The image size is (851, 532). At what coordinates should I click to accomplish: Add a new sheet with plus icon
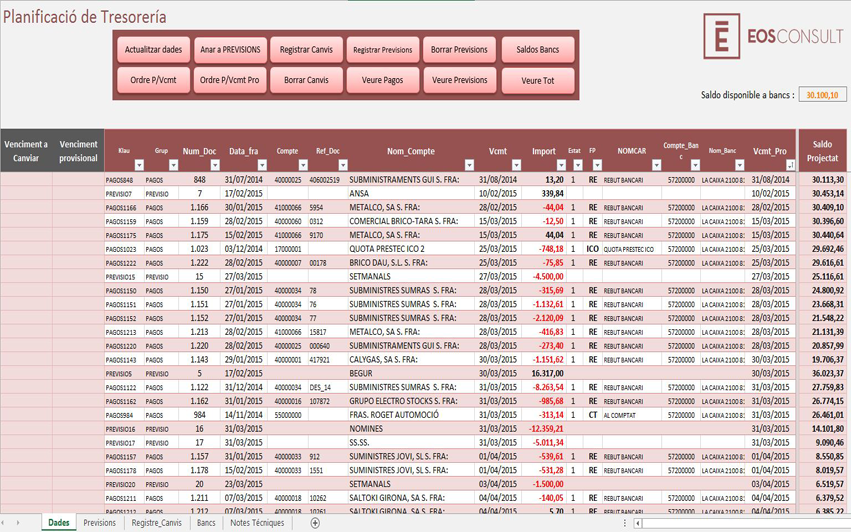click(x=315, y=523)
